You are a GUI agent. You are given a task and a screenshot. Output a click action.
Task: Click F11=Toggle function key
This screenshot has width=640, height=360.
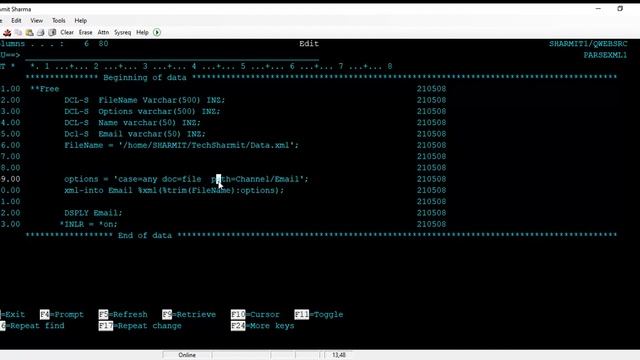[319, 315]
